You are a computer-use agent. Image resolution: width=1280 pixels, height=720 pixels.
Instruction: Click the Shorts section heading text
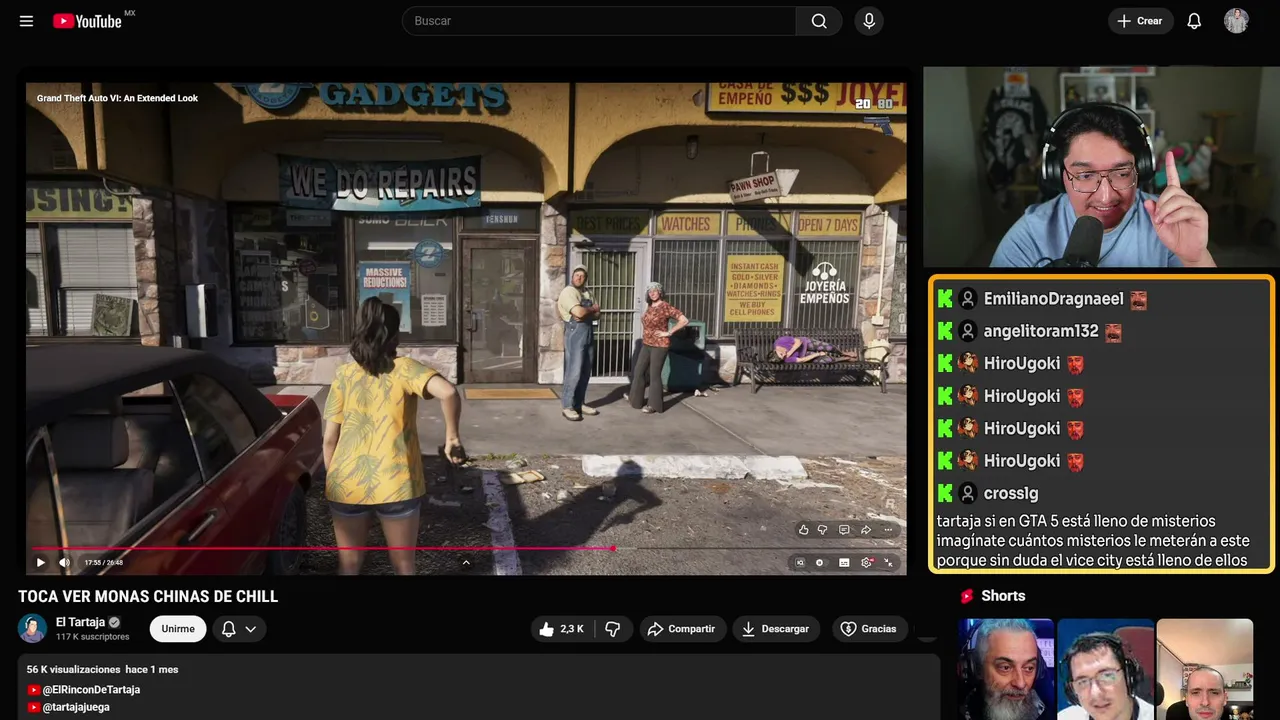click(1003, 596)
